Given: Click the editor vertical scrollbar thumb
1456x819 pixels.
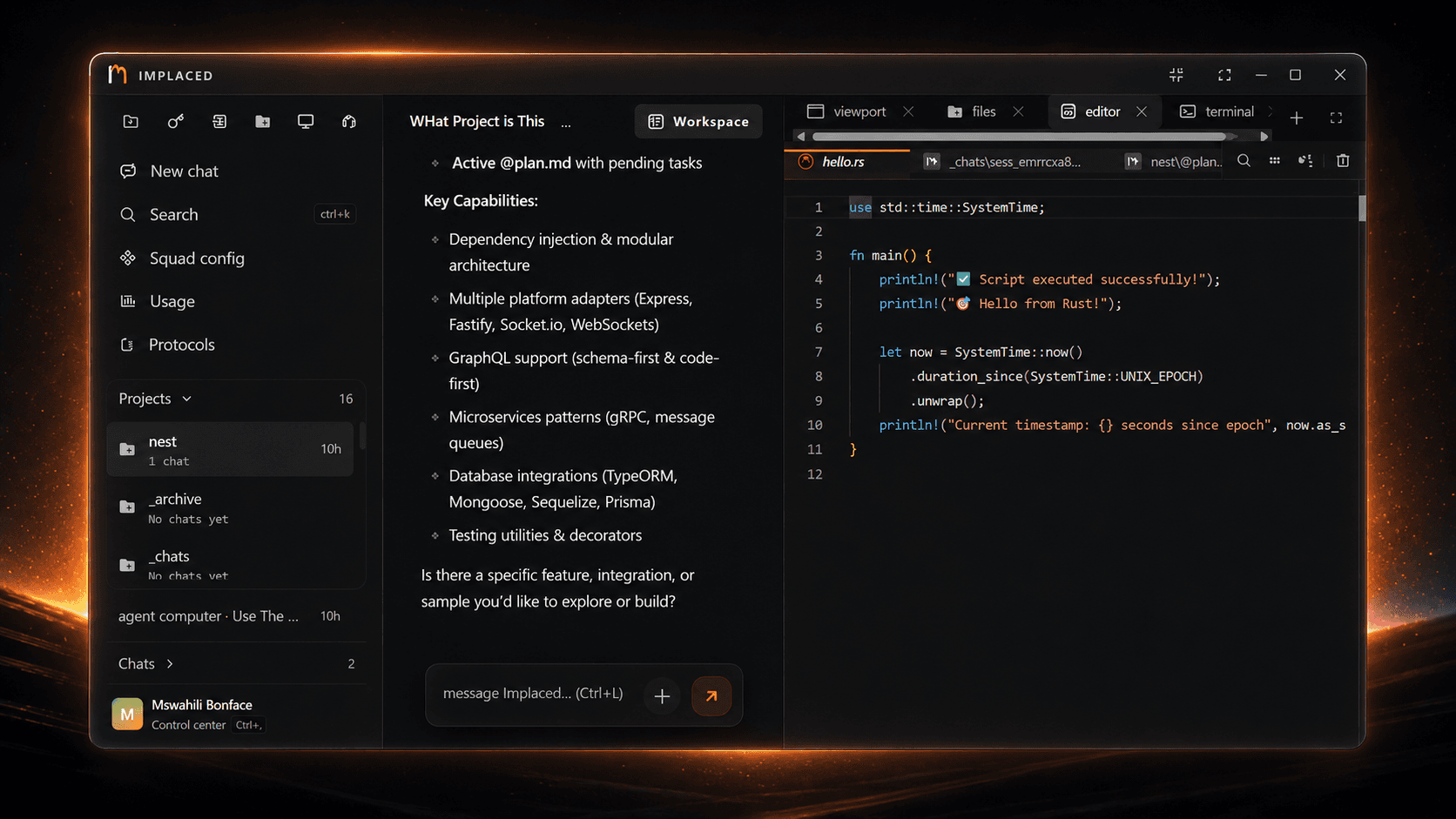Looking at the screenshot, I should coord(1362,208).
